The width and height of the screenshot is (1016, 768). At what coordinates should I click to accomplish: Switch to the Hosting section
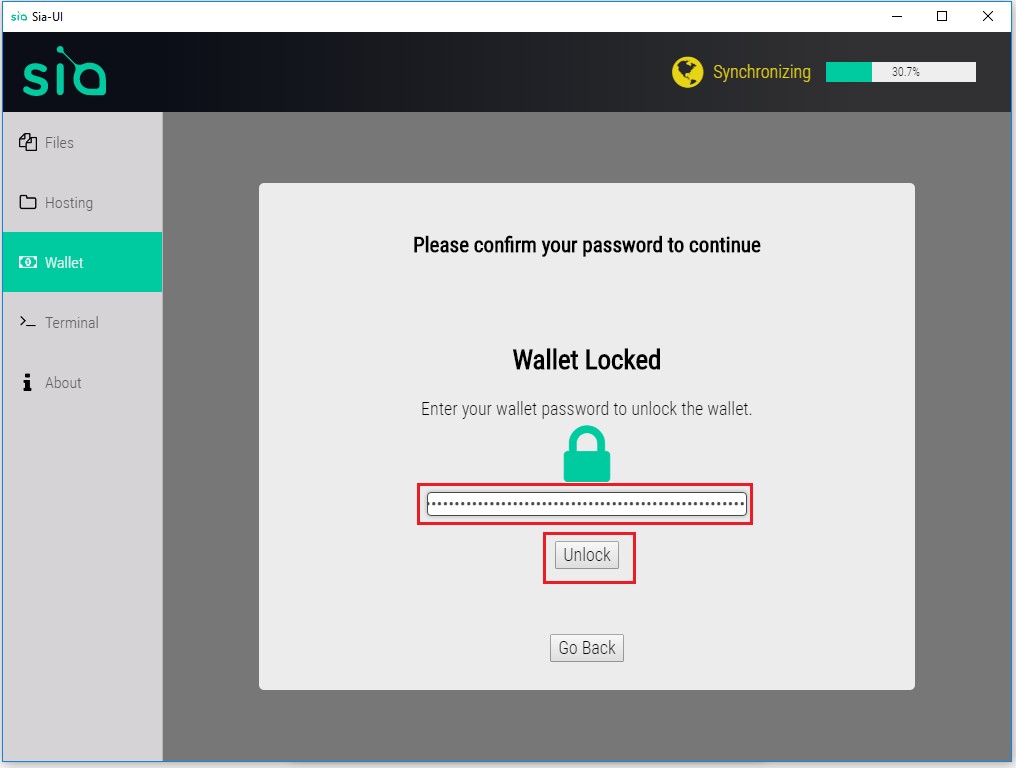click(x=82, y=203)
